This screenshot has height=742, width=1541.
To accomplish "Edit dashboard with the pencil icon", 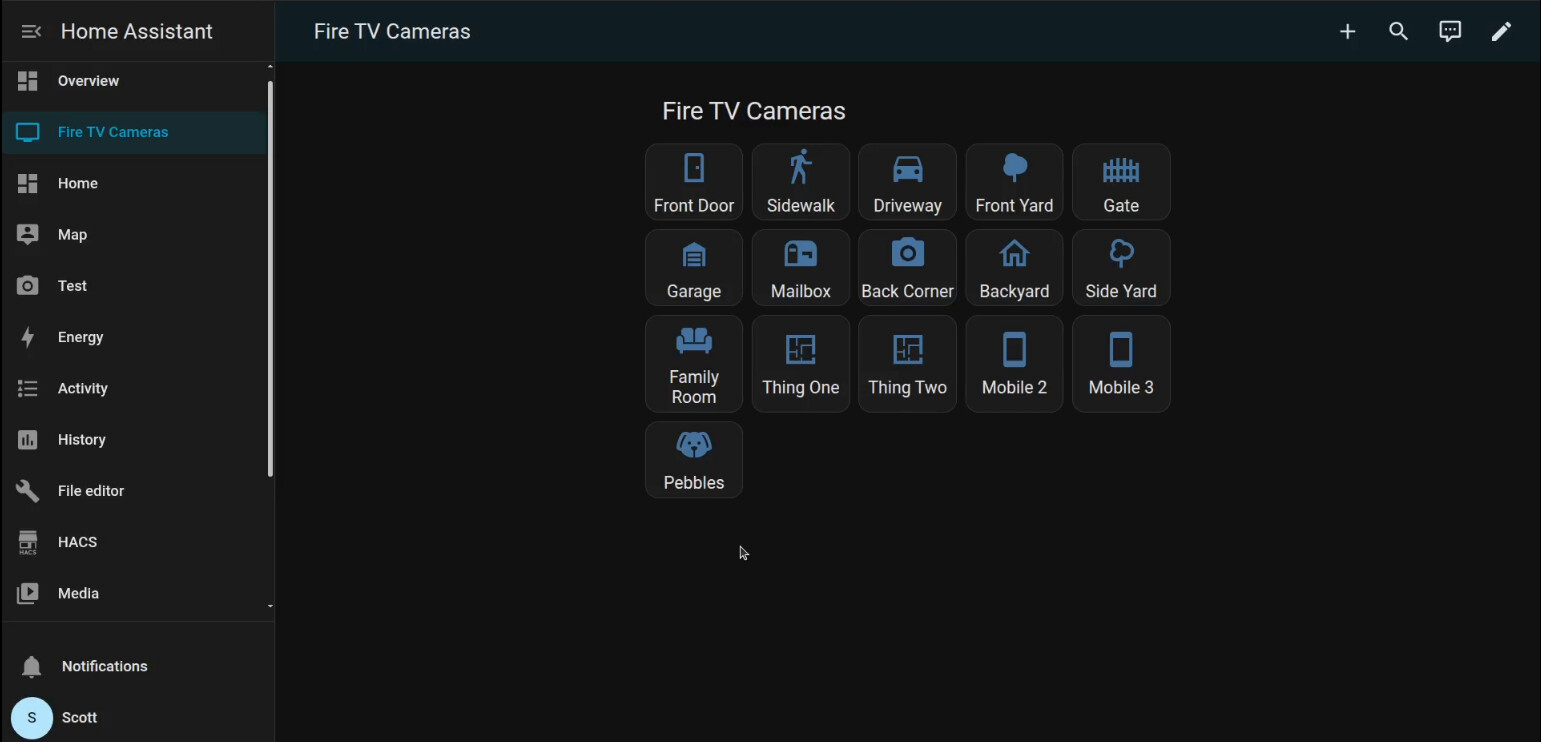I will [x=1500, y=32].
